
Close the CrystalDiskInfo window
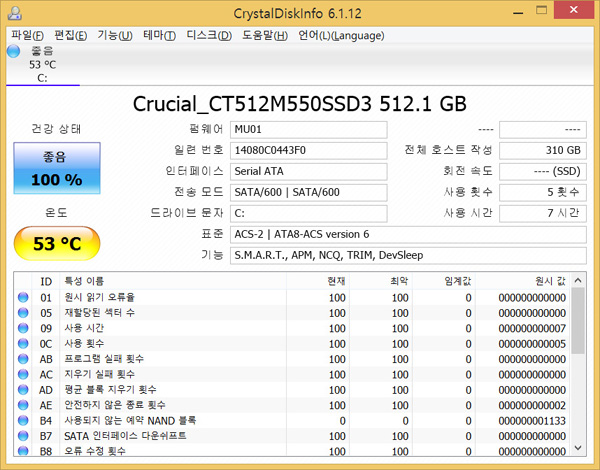tap(573, 10)
